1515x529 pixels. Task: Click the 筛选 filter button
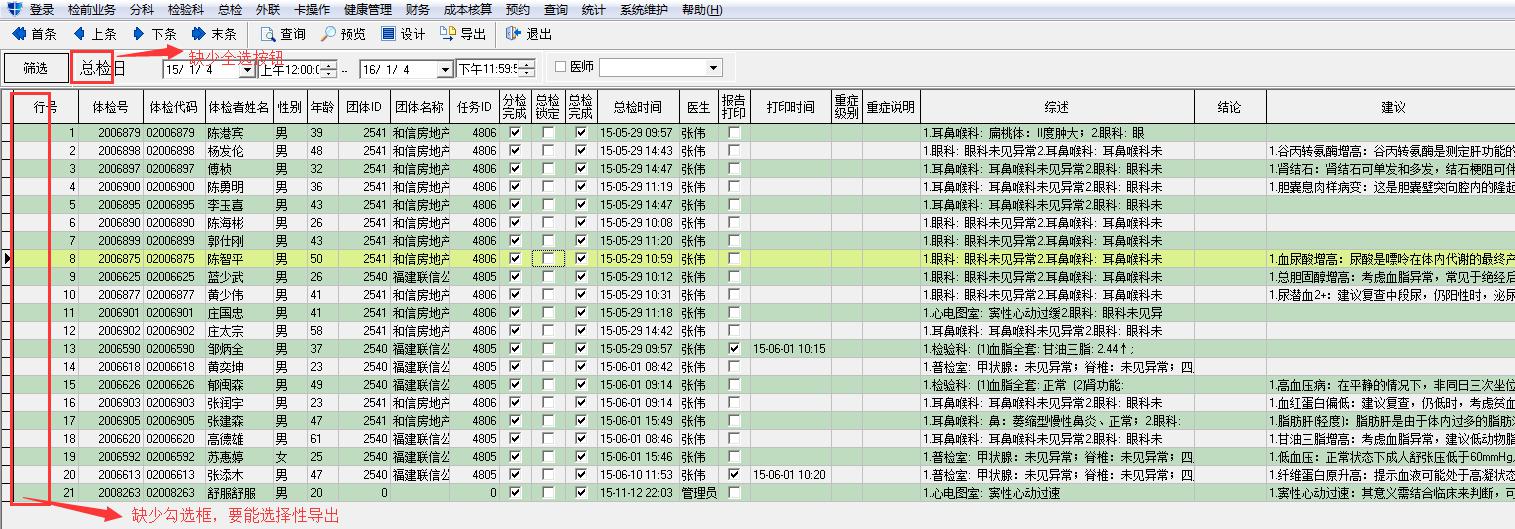click(x=35, y=68)
